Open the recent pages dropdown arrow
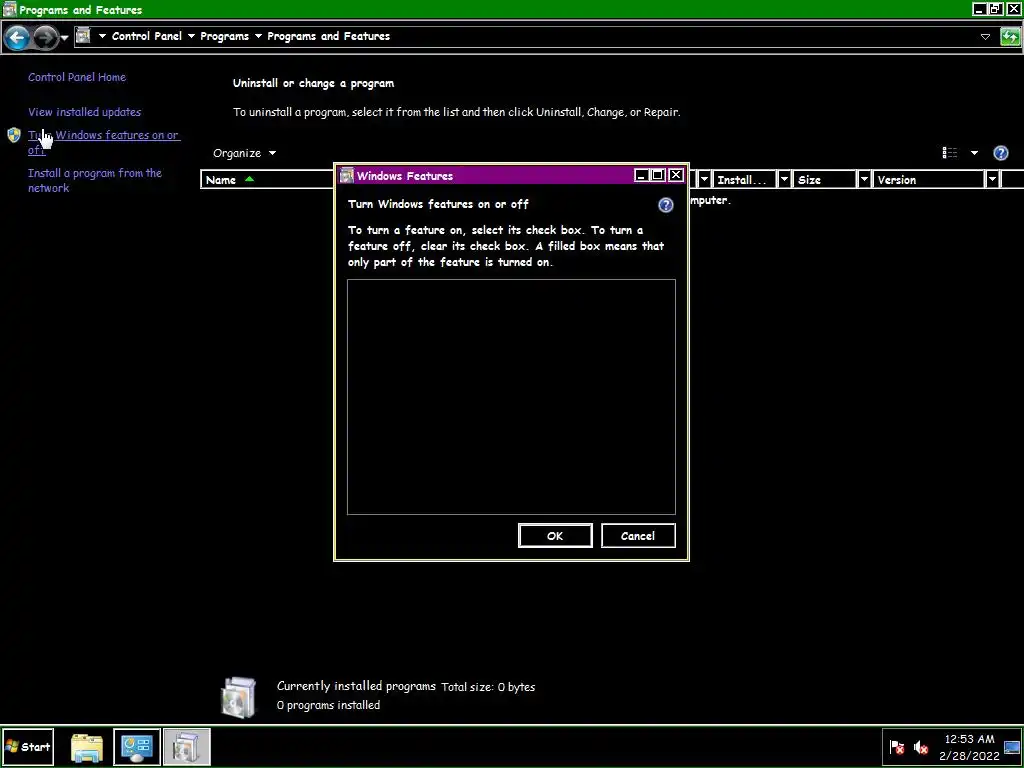This screenshot has width=1024, height=768. coord(64,38)
